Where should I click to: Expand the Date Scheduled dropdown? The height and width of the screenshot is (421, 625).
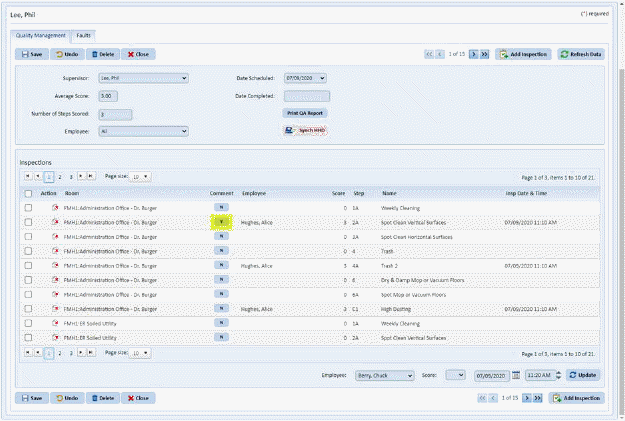point(321,78)
